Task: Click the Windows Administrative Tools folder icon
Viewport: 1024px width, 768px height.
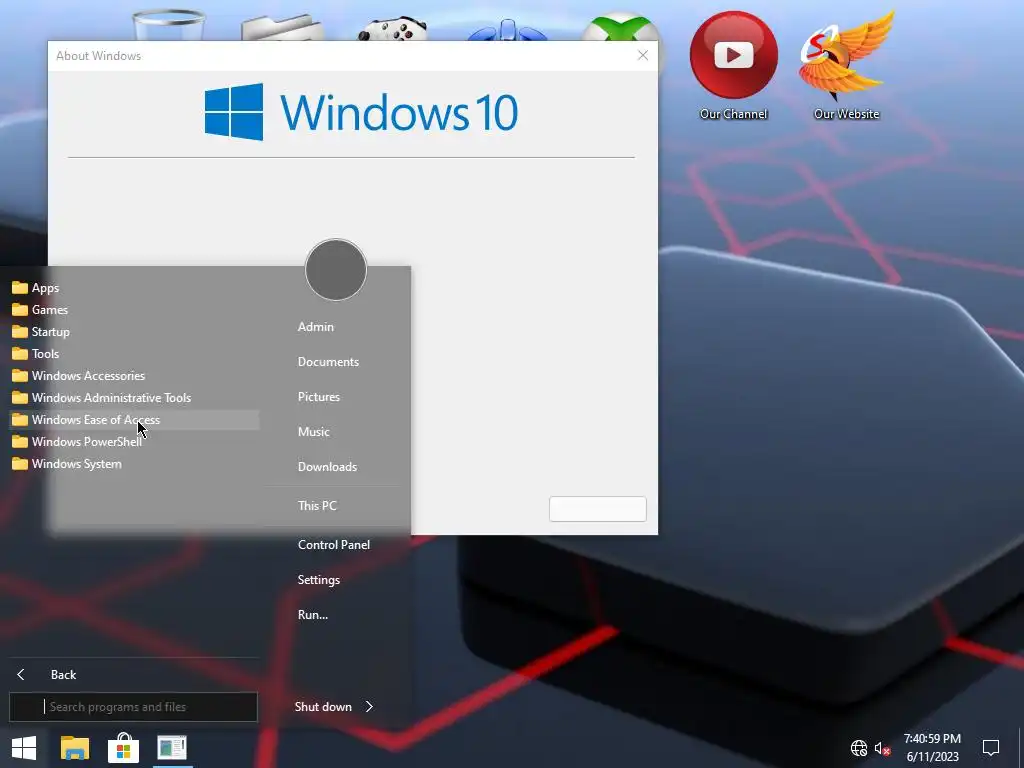Action: (x=20, y=398)
